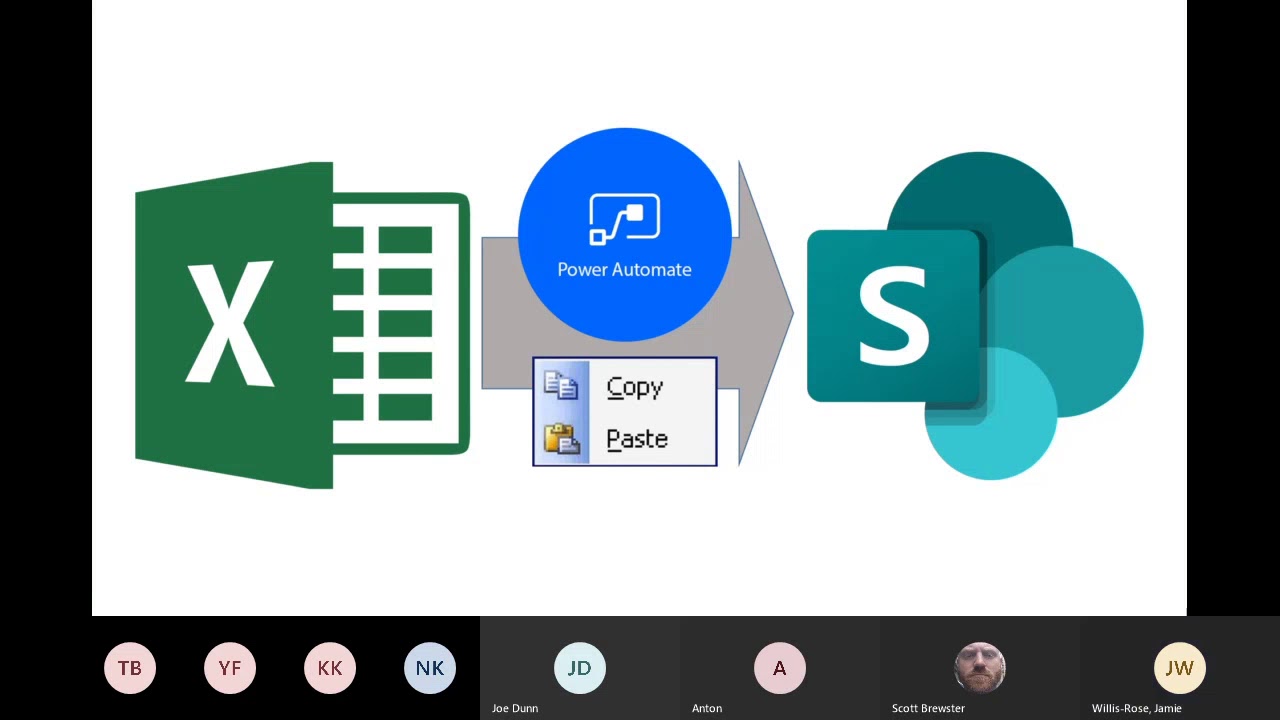Click the Willis-Rose, Jamie name label
The width and height of the screenshot is (1280, 720).
pos(1137,708)
